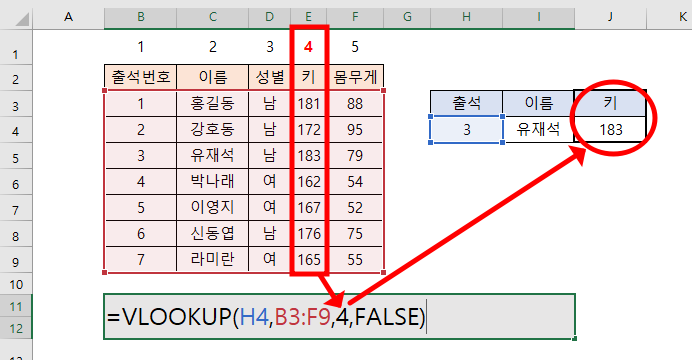
Task: Click the weight value 75
Action: 355,234
